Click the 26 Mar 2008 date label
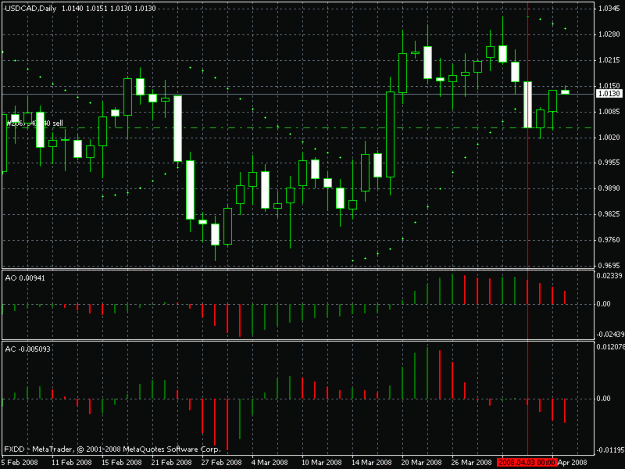The width and height of the screenshot is (625, 469). (472, 463)
